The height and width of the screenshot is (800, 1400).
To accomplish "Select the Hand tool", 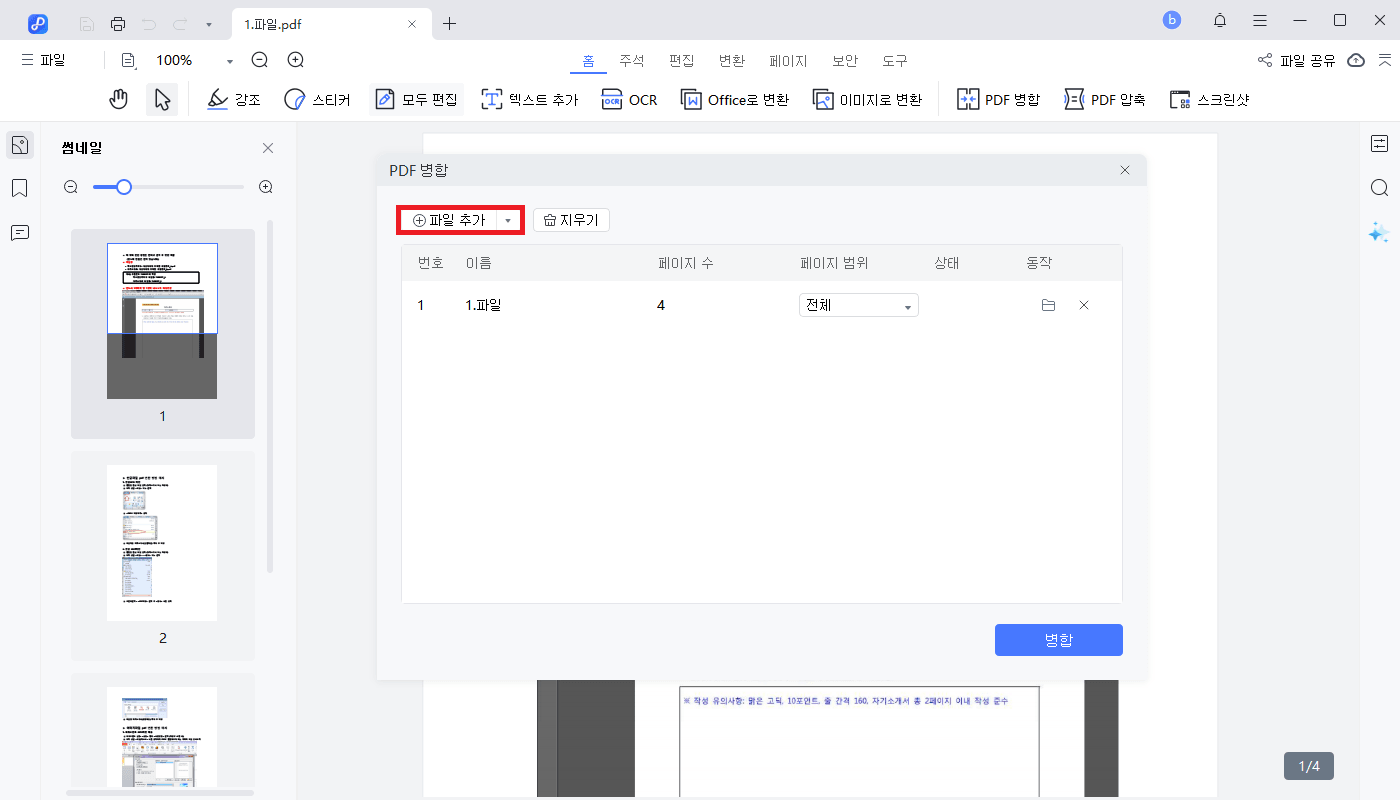I will coord(119,99).
